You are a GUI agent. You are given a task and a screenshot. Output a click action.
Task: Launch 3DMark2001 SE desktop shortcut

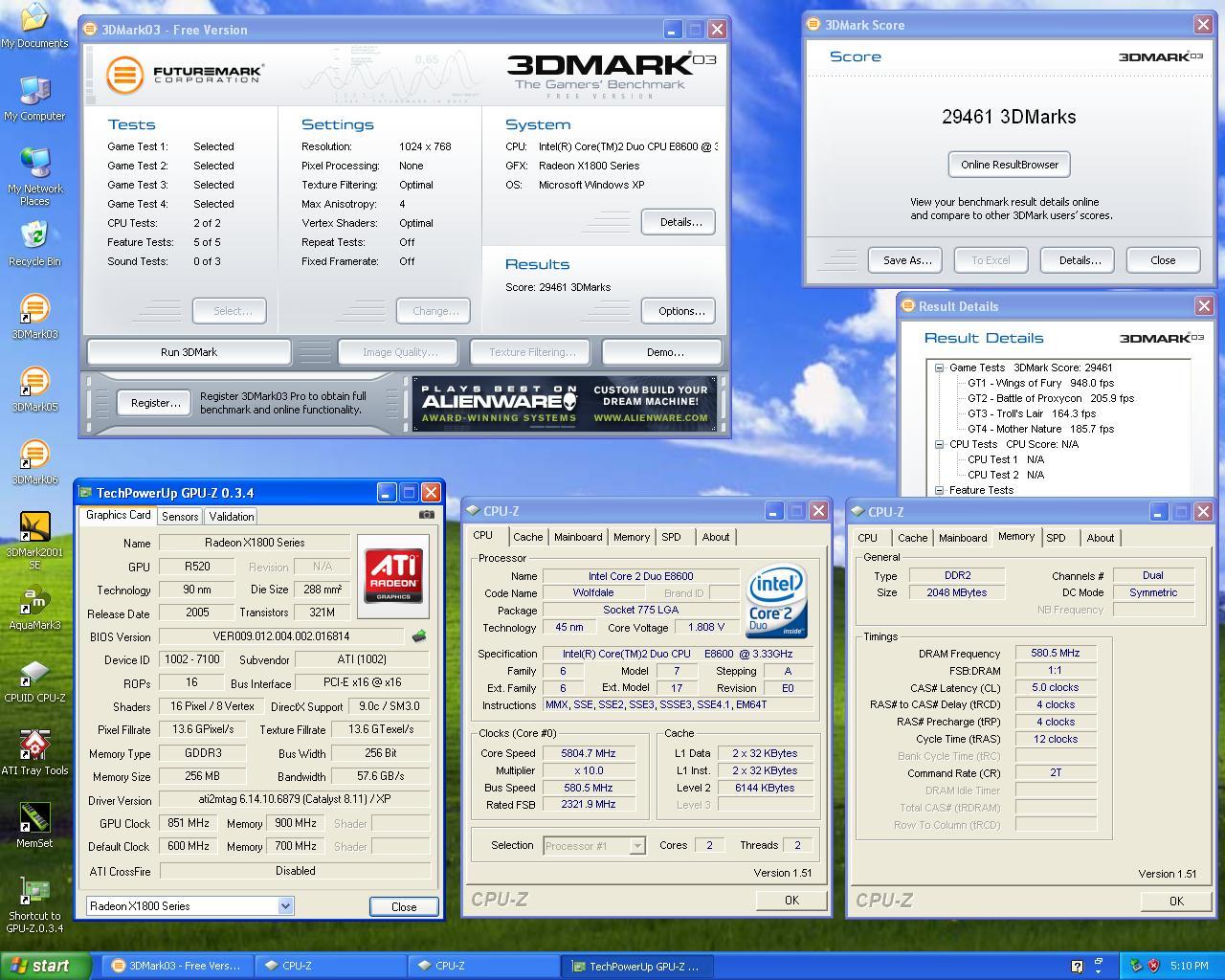[34, 541]
